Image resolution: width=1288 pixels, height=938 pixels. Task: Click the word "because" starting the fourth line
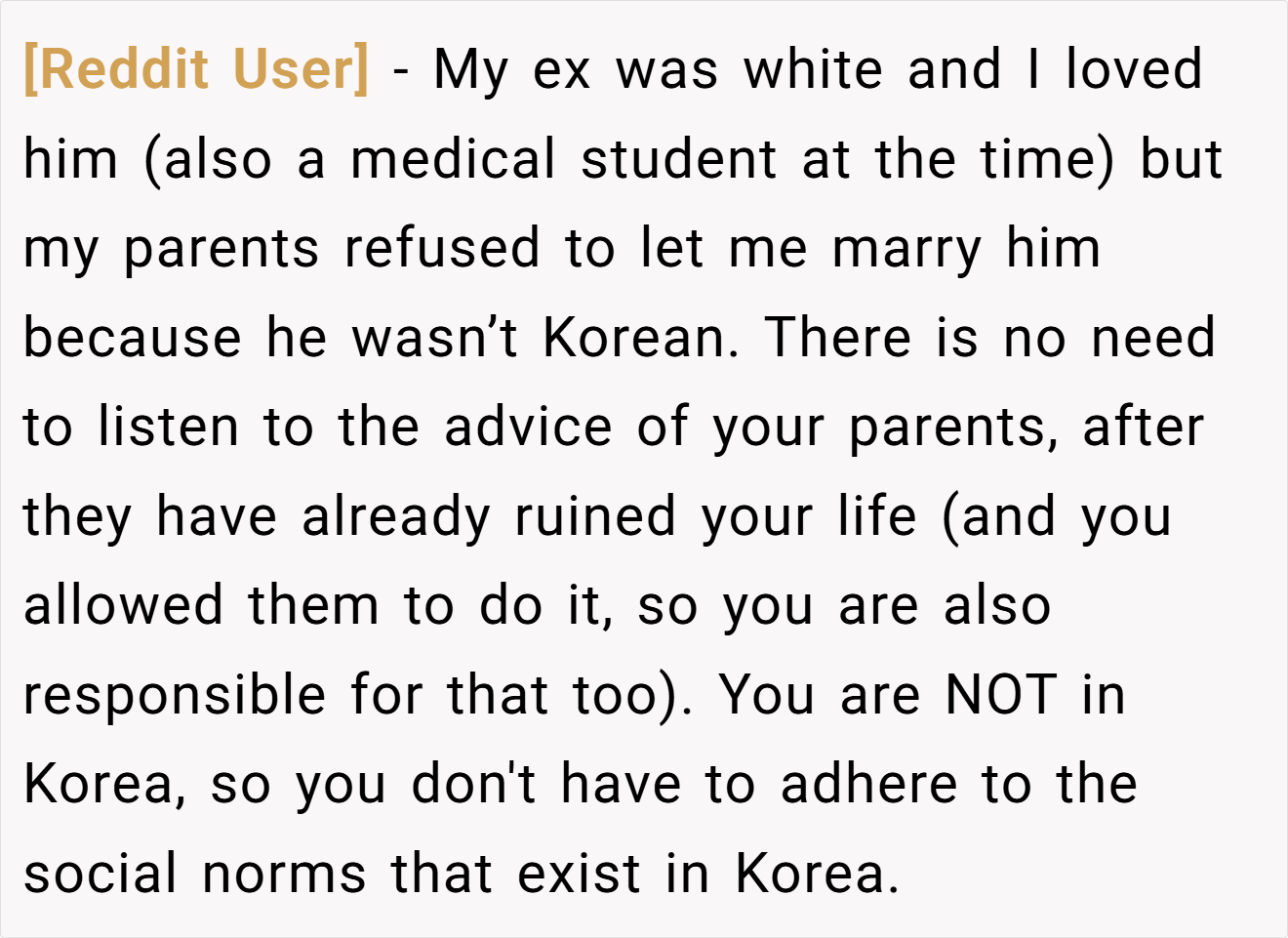click(132, 338)
